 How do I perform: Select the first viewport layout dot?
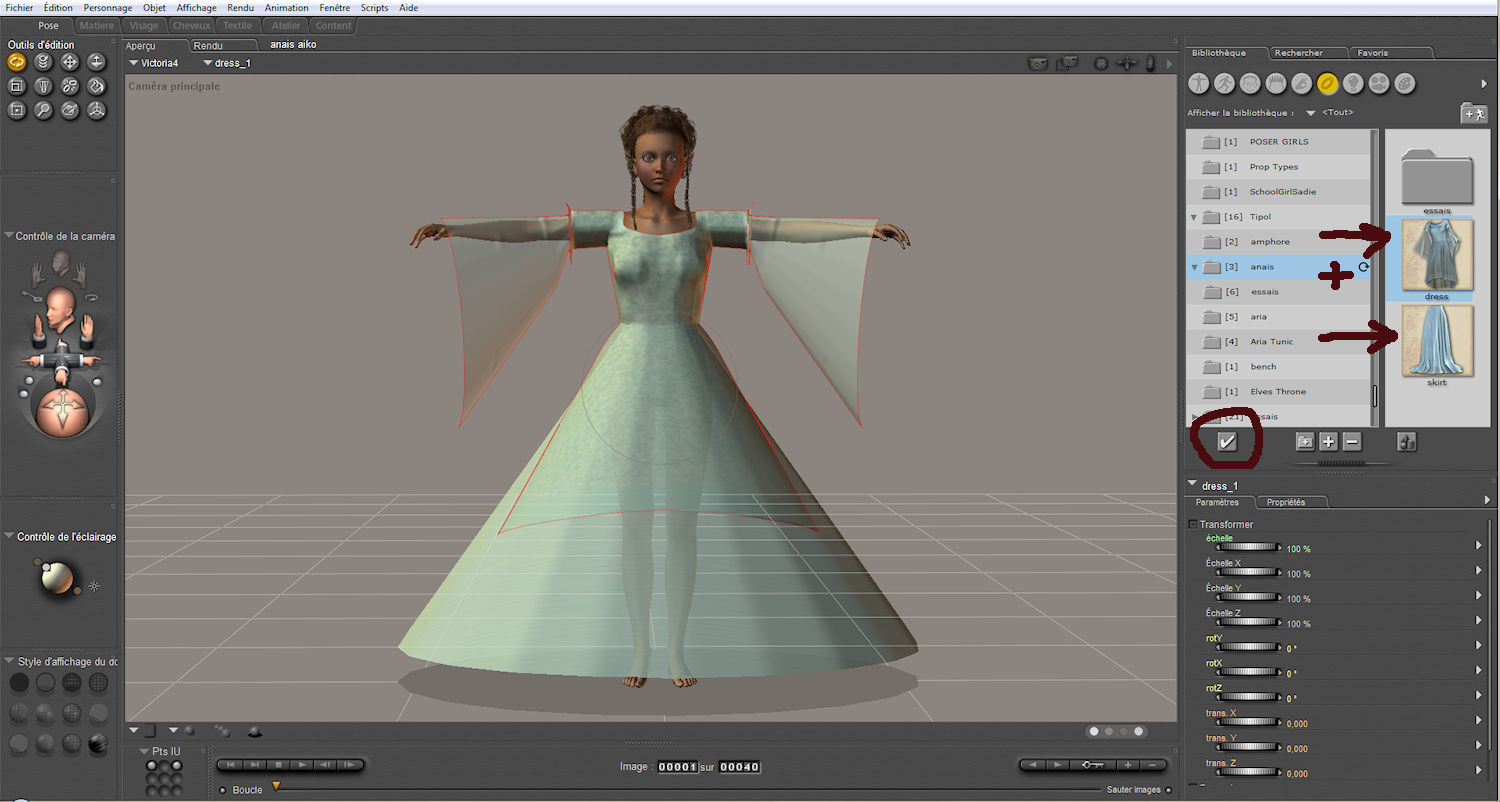(x=1093, y=731)
